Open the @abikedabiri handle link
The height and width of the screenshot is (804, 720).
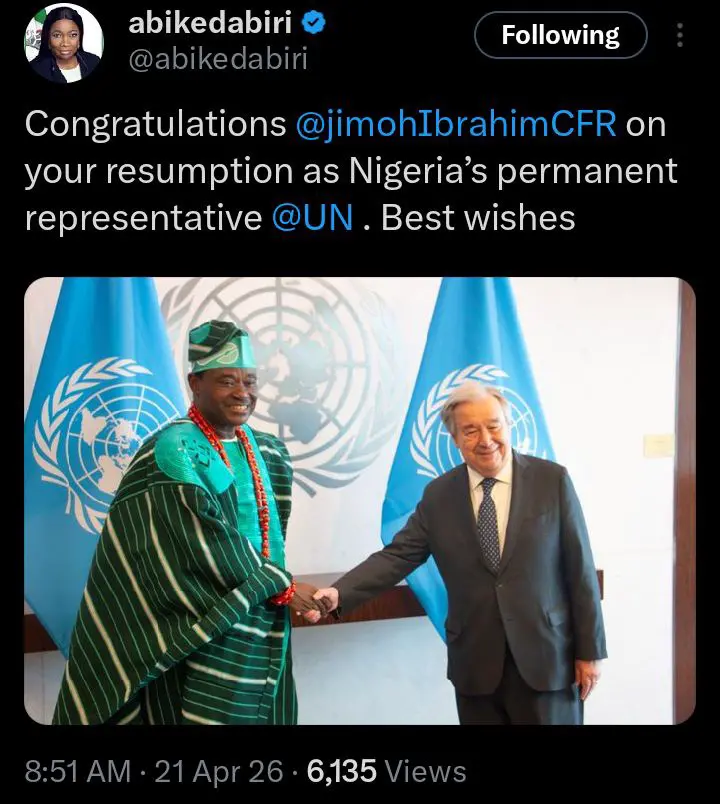click(x=218, y=59)
